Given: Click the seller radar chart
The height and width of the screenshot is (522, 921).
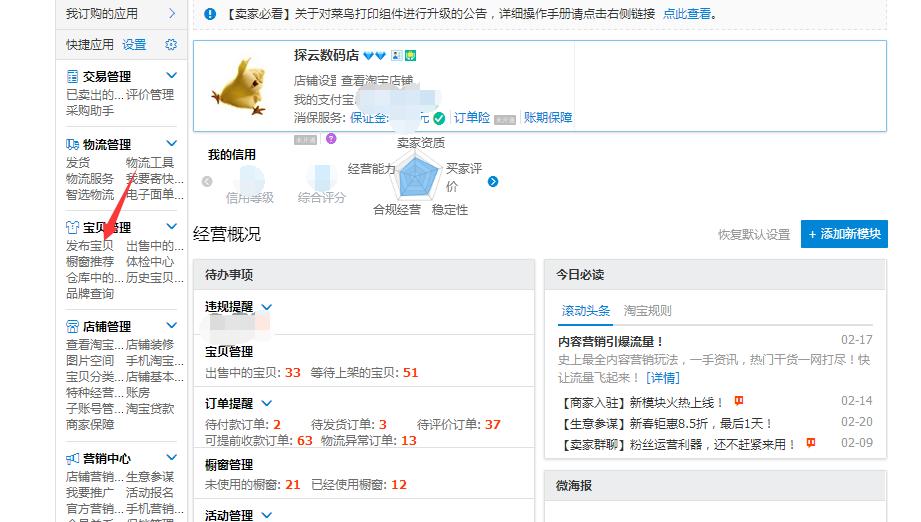Looking at the screenshot, I should point(415,176).
